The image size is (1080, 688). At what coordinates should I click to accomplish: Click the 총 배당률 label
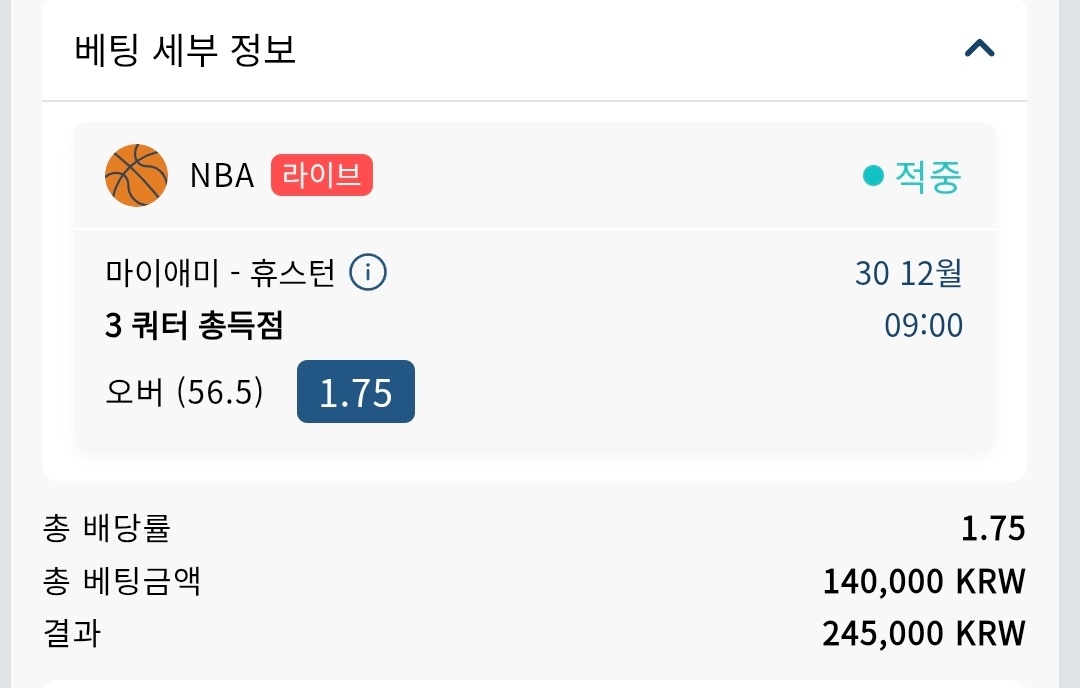tap(99, 528)
